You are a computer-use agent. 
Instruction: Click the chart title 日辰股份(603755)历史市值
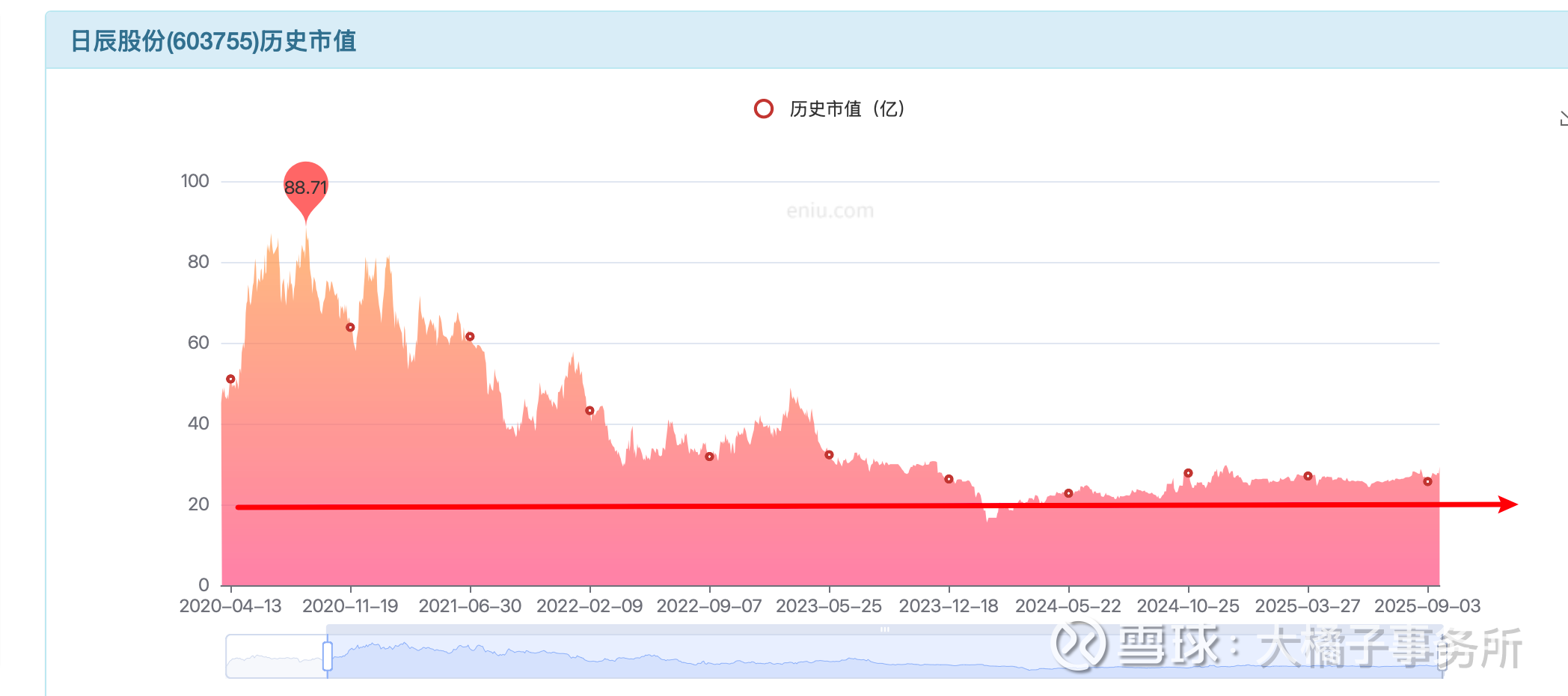(x=213, y=41)
